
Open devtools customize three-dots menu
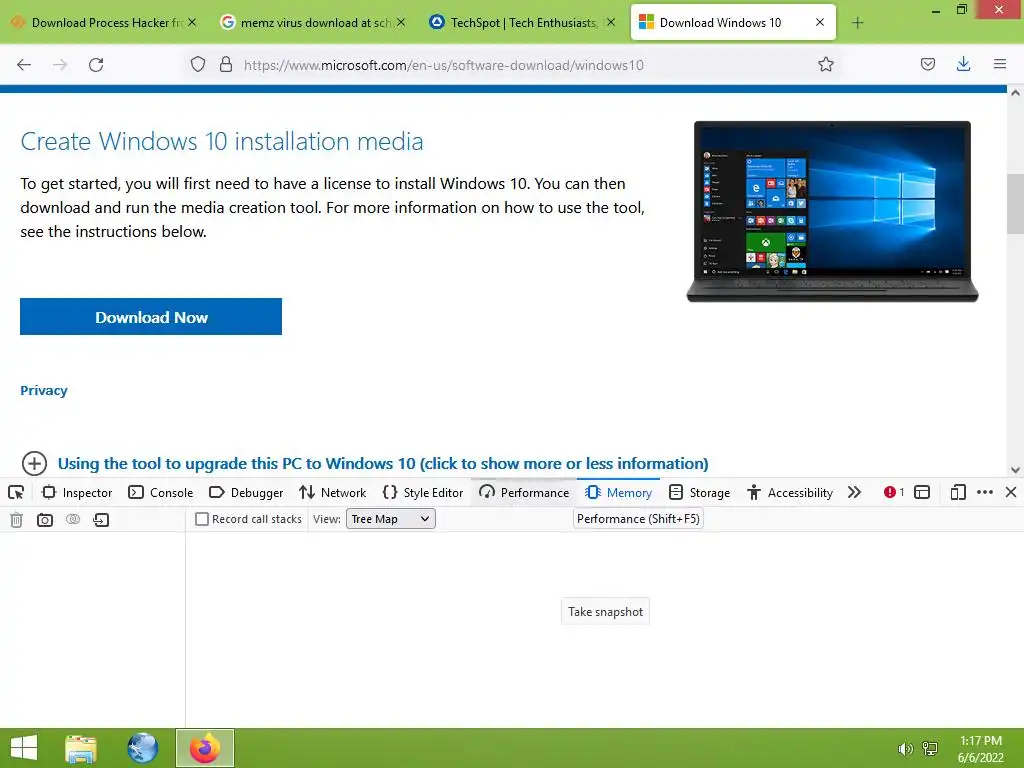point(985,492)
